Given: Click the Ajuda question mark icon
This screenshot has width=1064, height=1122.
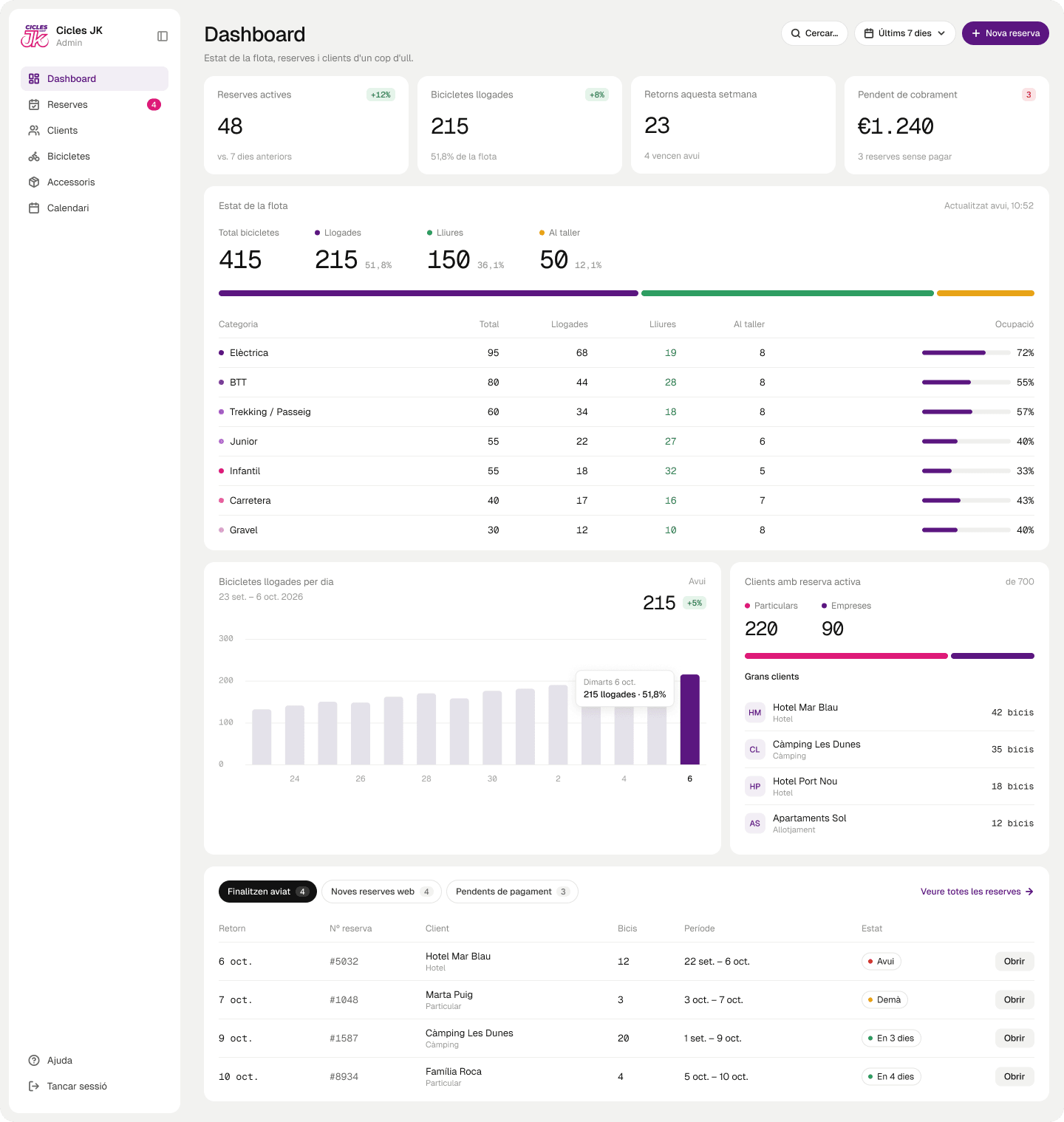Looking at the screenshot, I should click(x=34, y=1061).
